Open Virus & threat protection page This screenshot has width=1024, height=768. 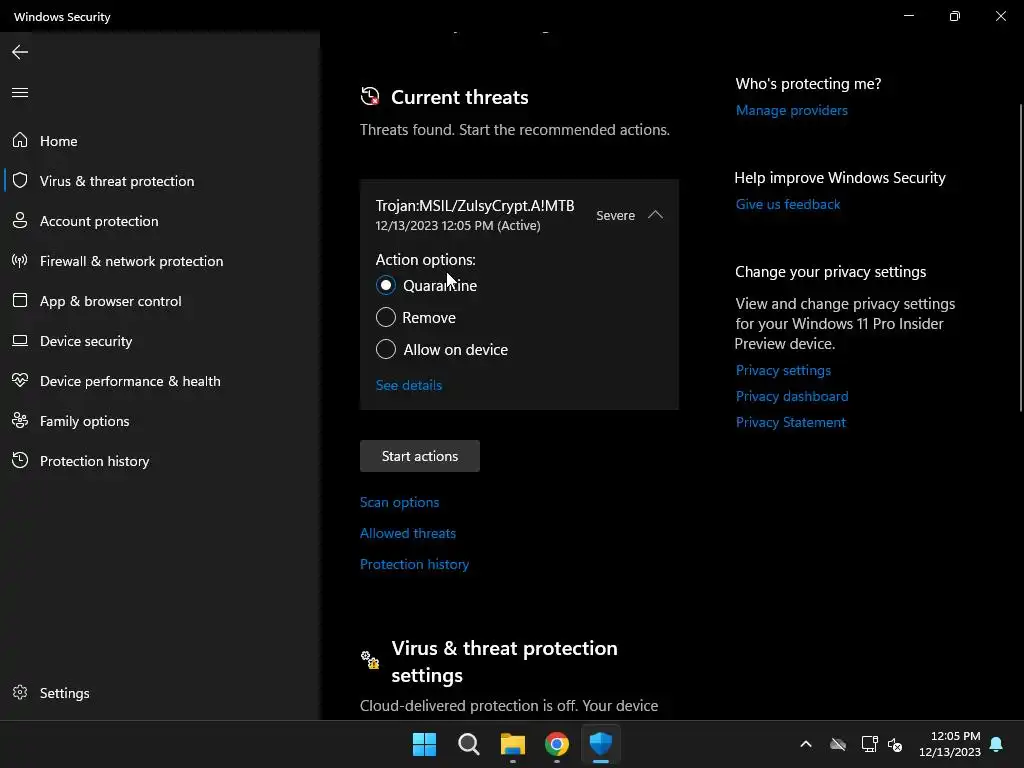point(160,181)
